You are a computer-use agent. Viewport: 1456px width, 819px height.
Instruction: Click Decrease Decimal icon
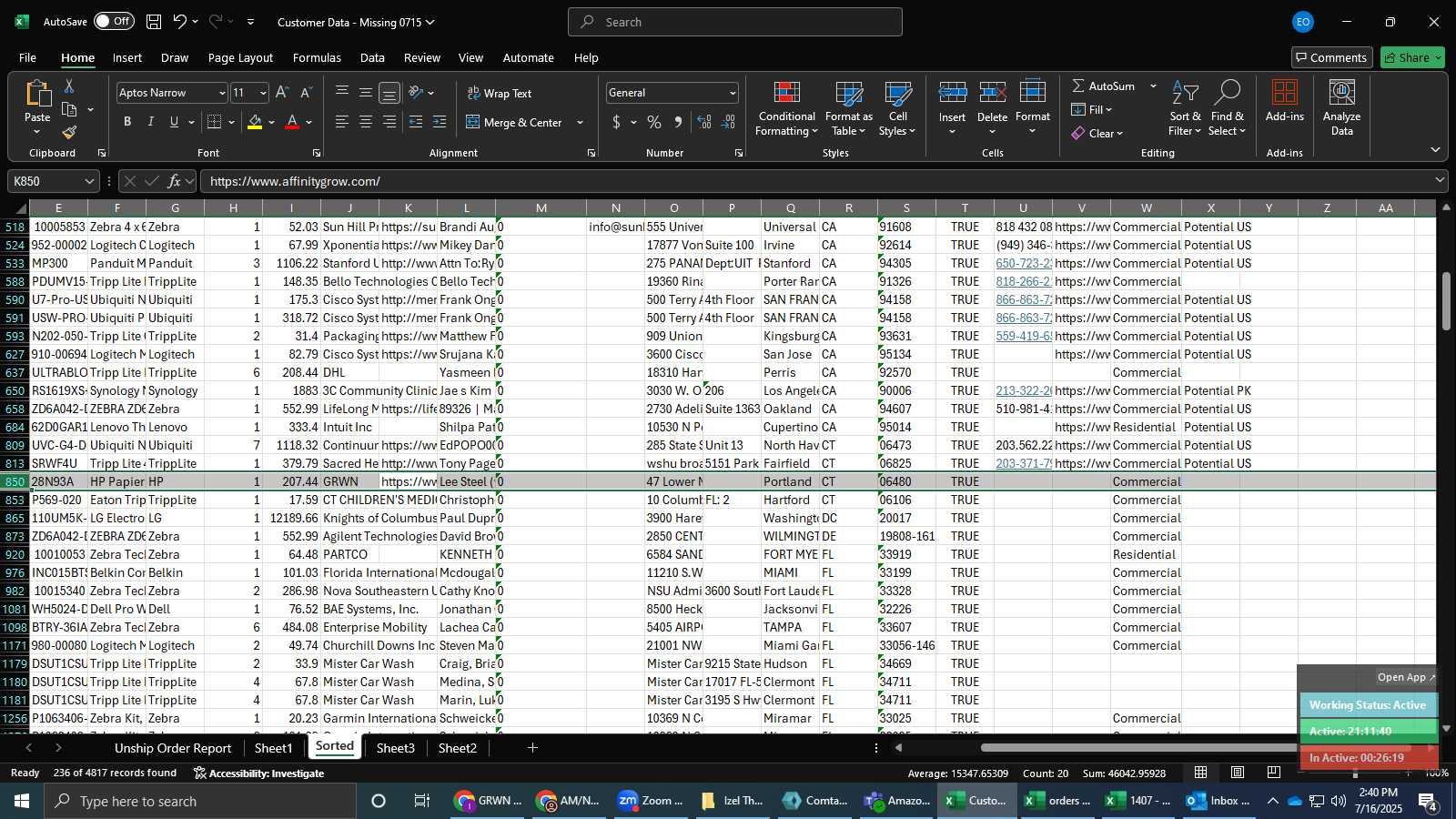pos(728,122)
